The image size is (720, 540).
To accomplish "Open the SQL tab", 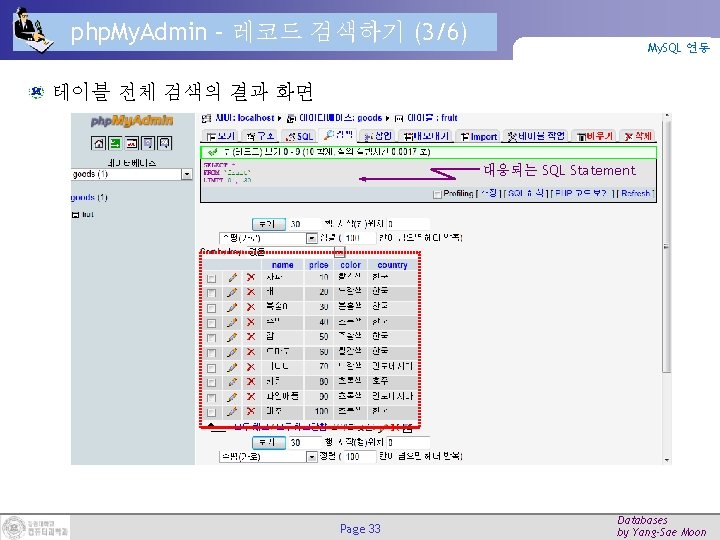I will tap(299, 136).
